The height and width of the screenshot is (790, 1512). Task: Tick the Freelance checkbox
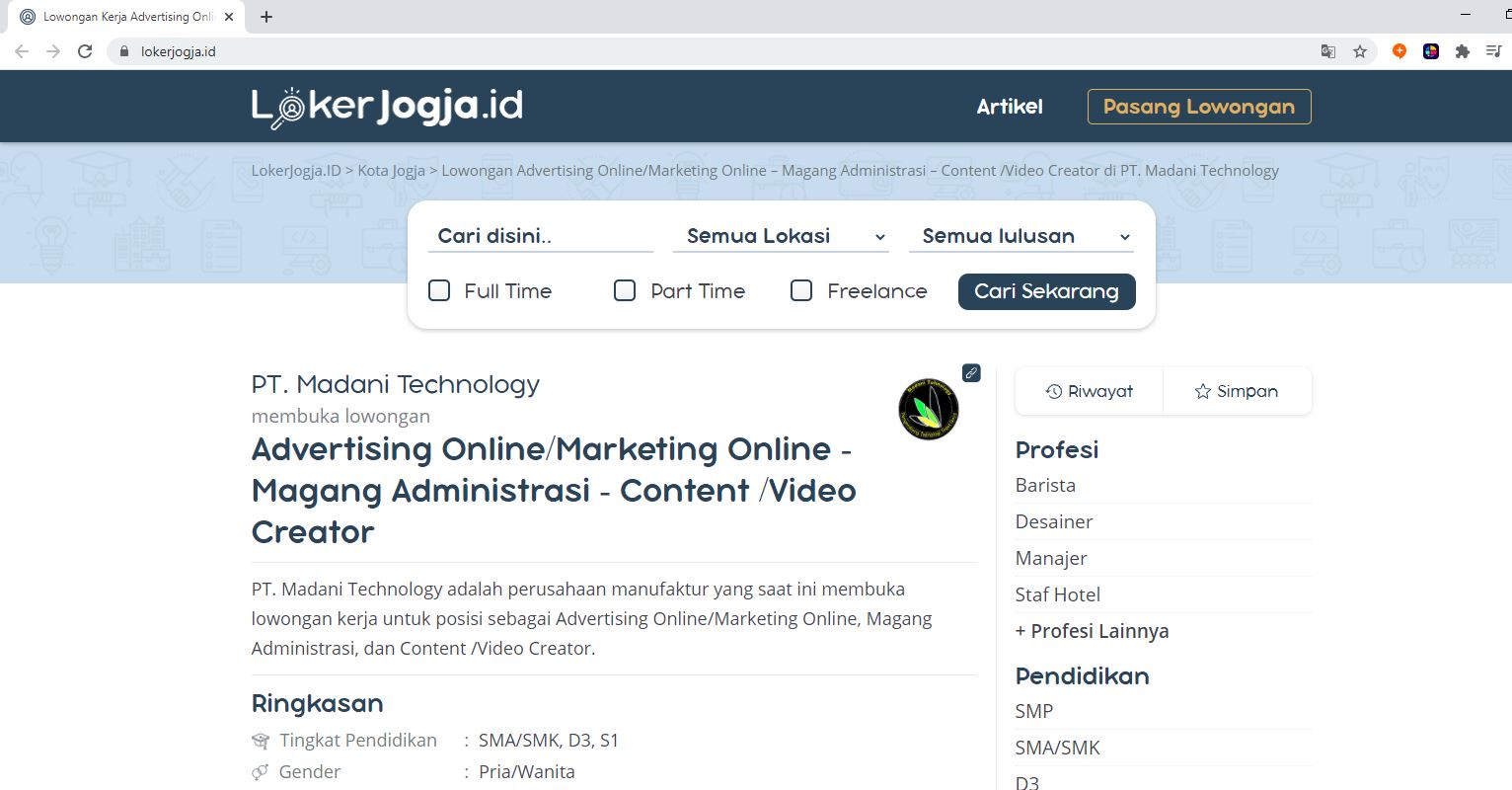[800, 290]
